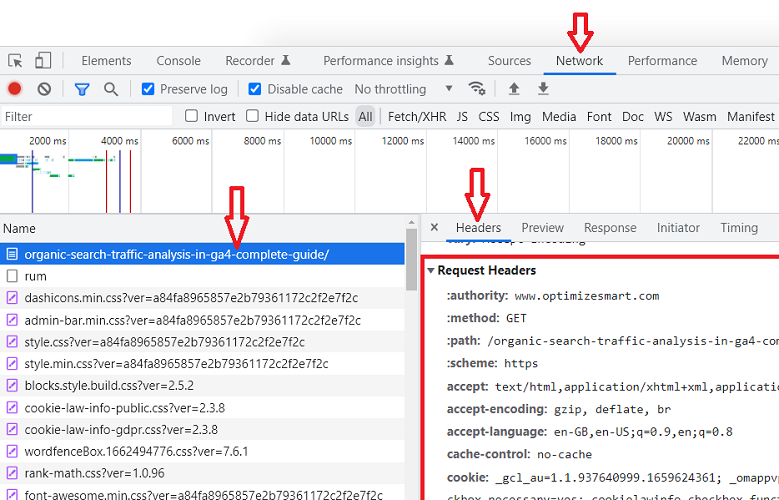Open network conditions wifi-gear icon

477,88
